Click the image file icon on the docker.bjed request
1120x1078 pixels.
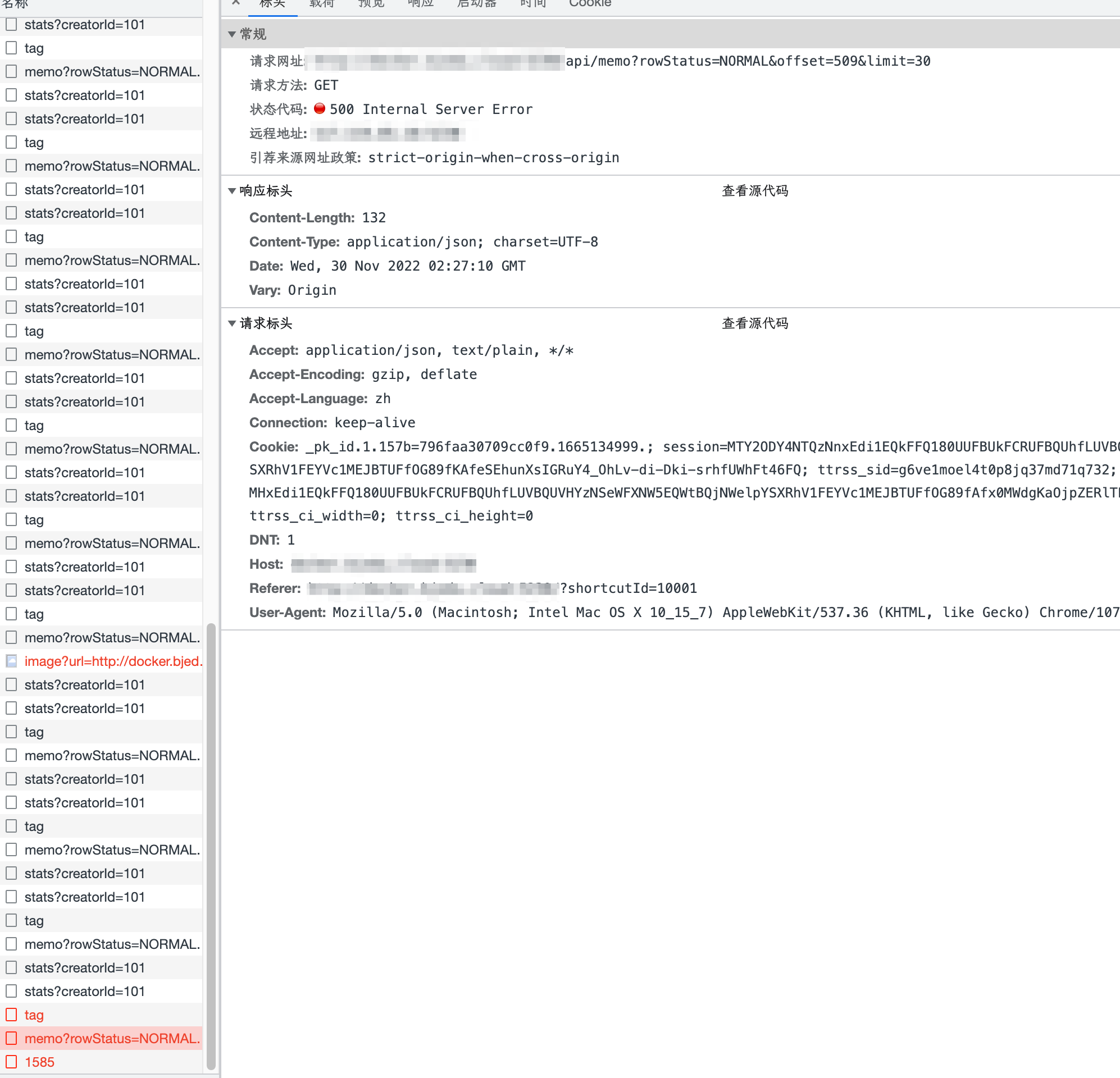click(11, 661)
